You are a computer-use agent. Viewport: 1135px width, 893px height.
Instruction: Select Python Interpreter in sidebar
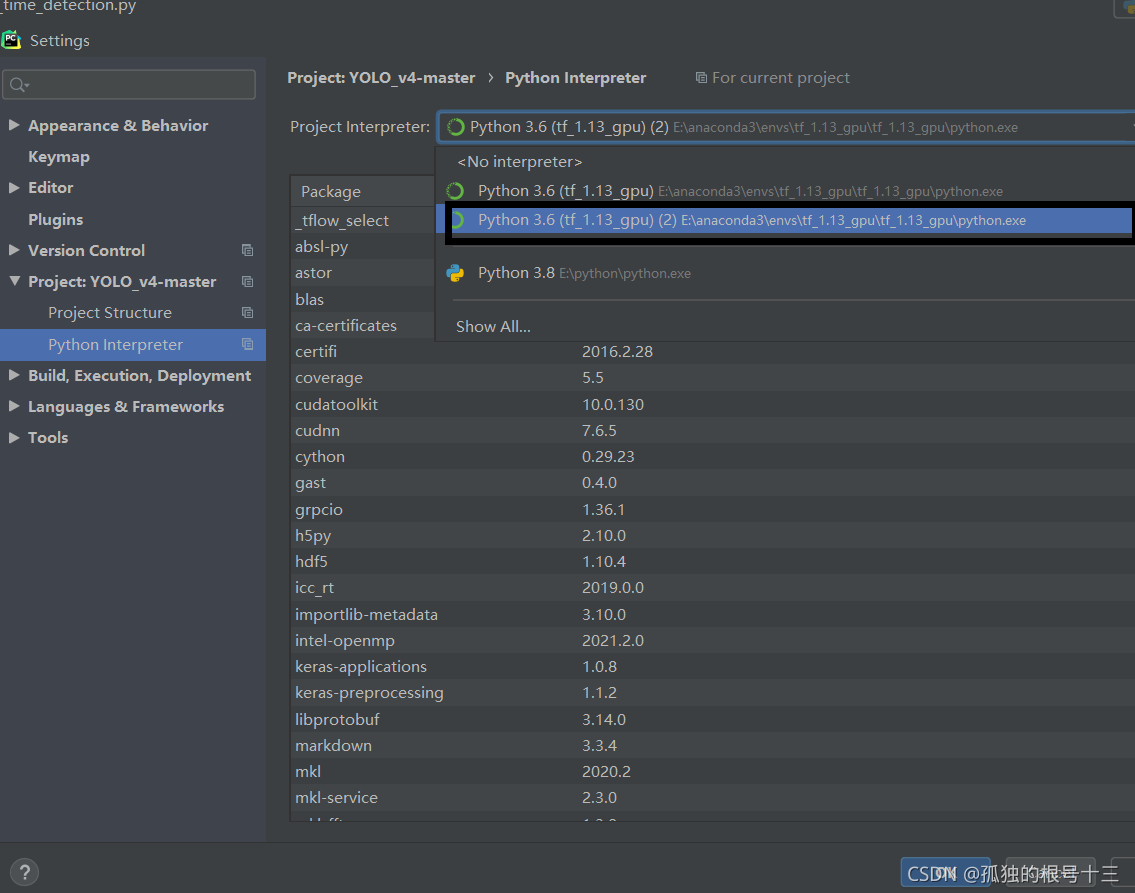(x=133, y=344)
